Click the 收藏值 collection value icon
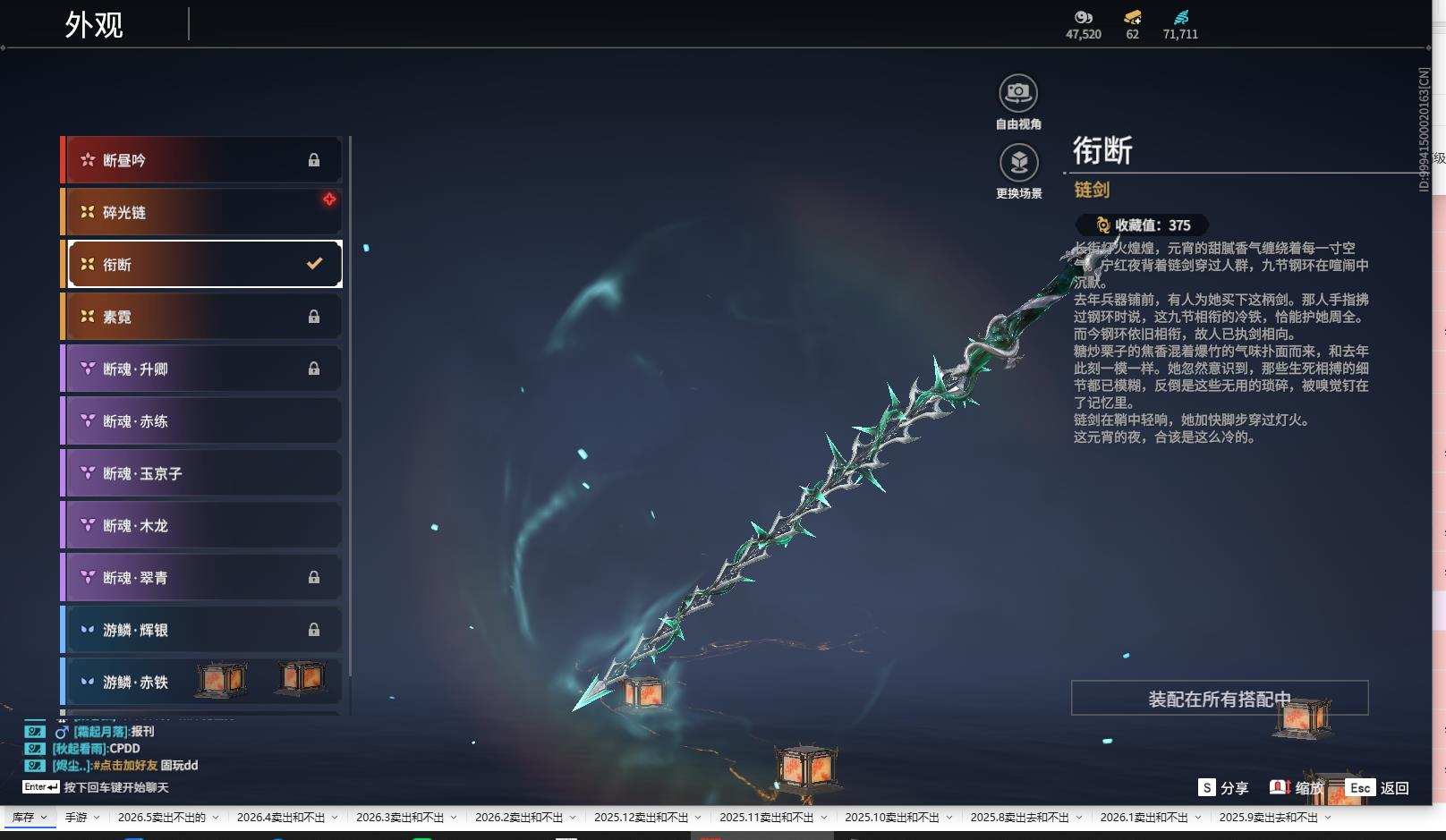Viewport: 1446px width, 840px height. point(1102,225)
